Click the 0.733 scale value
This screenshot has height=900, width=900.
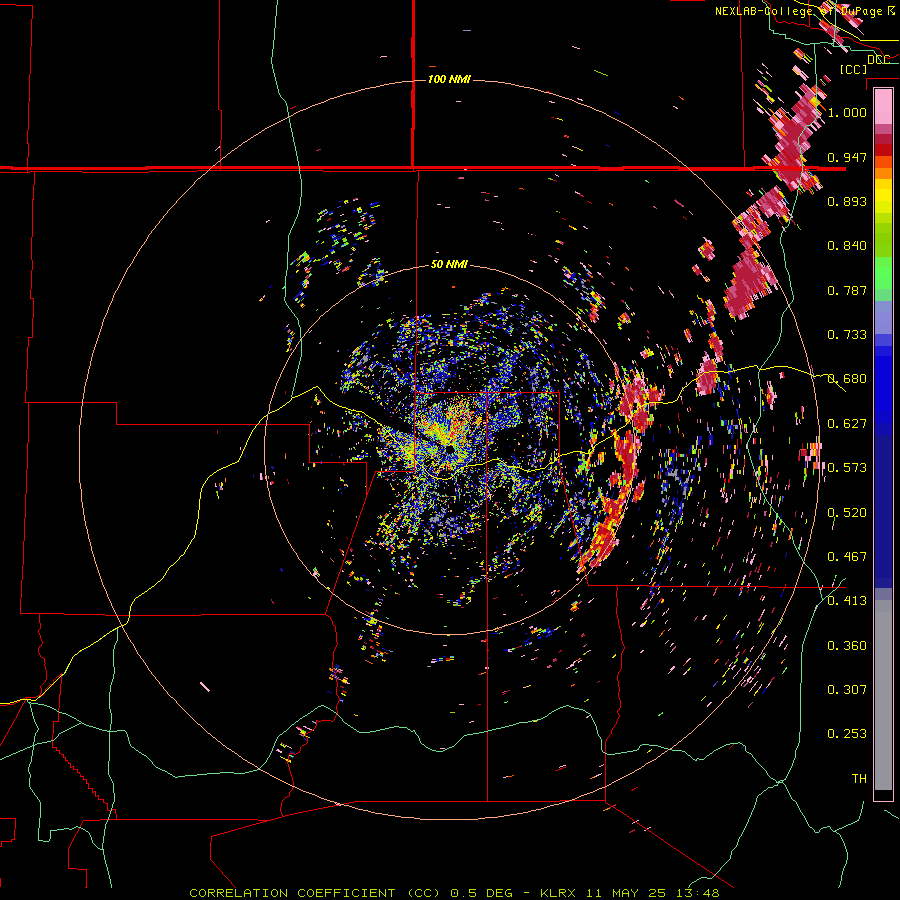847,335
